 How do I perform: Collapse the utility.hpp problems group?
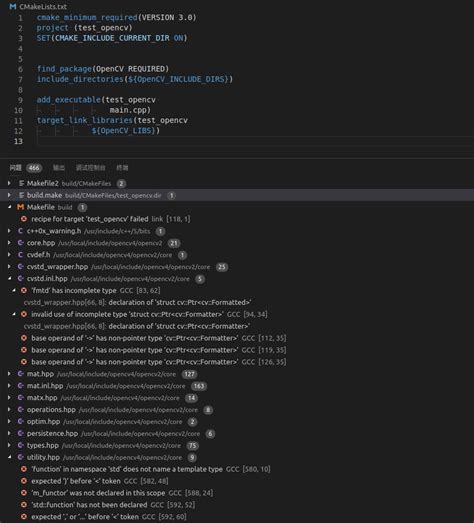(9, 457)
